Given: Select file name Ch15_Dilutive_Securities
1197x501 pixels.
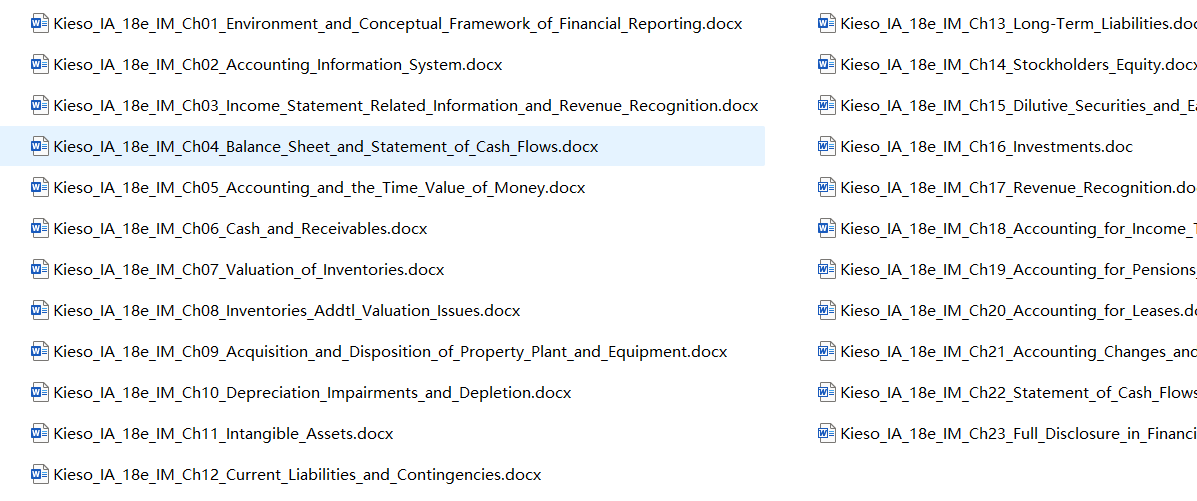Looking at the screenshot, I should tap(1018, 106).
